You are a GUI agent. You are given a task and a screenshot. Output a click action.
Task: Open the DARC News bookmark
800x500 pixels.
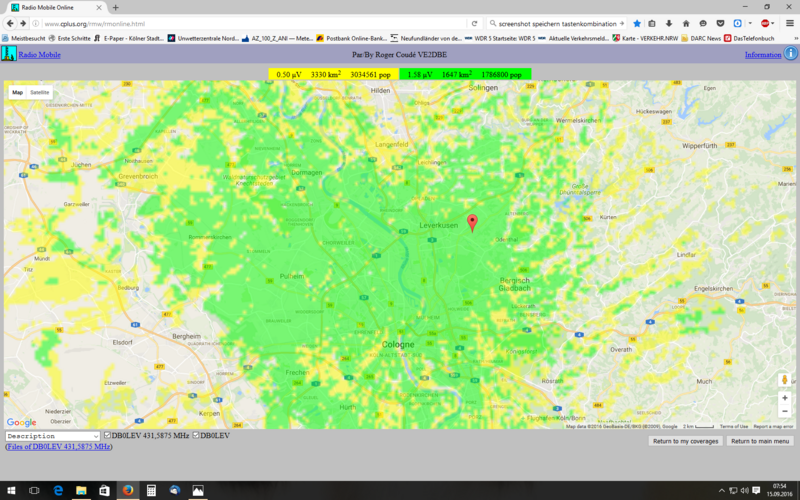pyautogui.click(x=701, y=38)
